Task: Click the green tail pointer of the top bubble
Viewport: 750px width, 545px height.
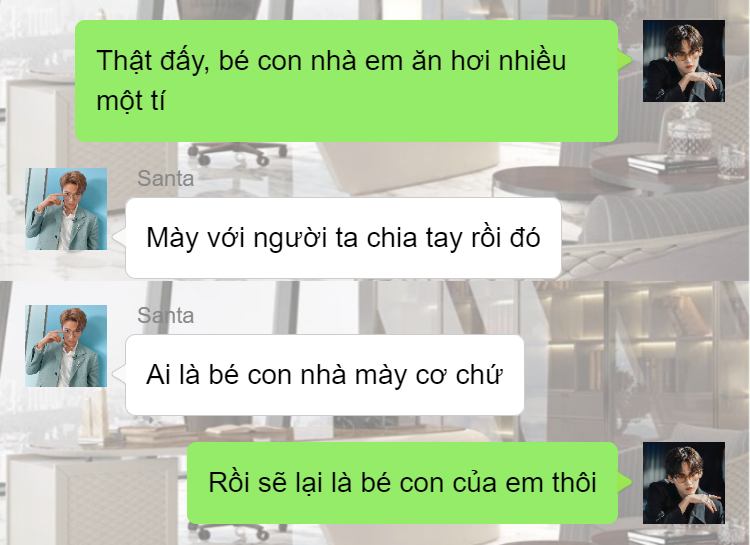Action: click(625, 61)
